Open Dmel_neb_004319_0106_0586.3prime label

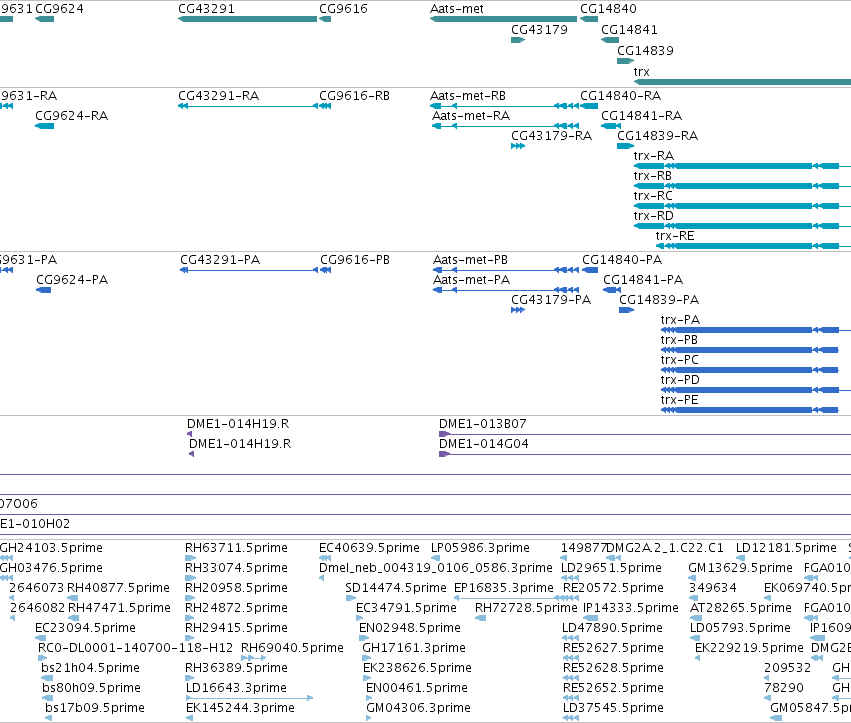coord(435,568)
